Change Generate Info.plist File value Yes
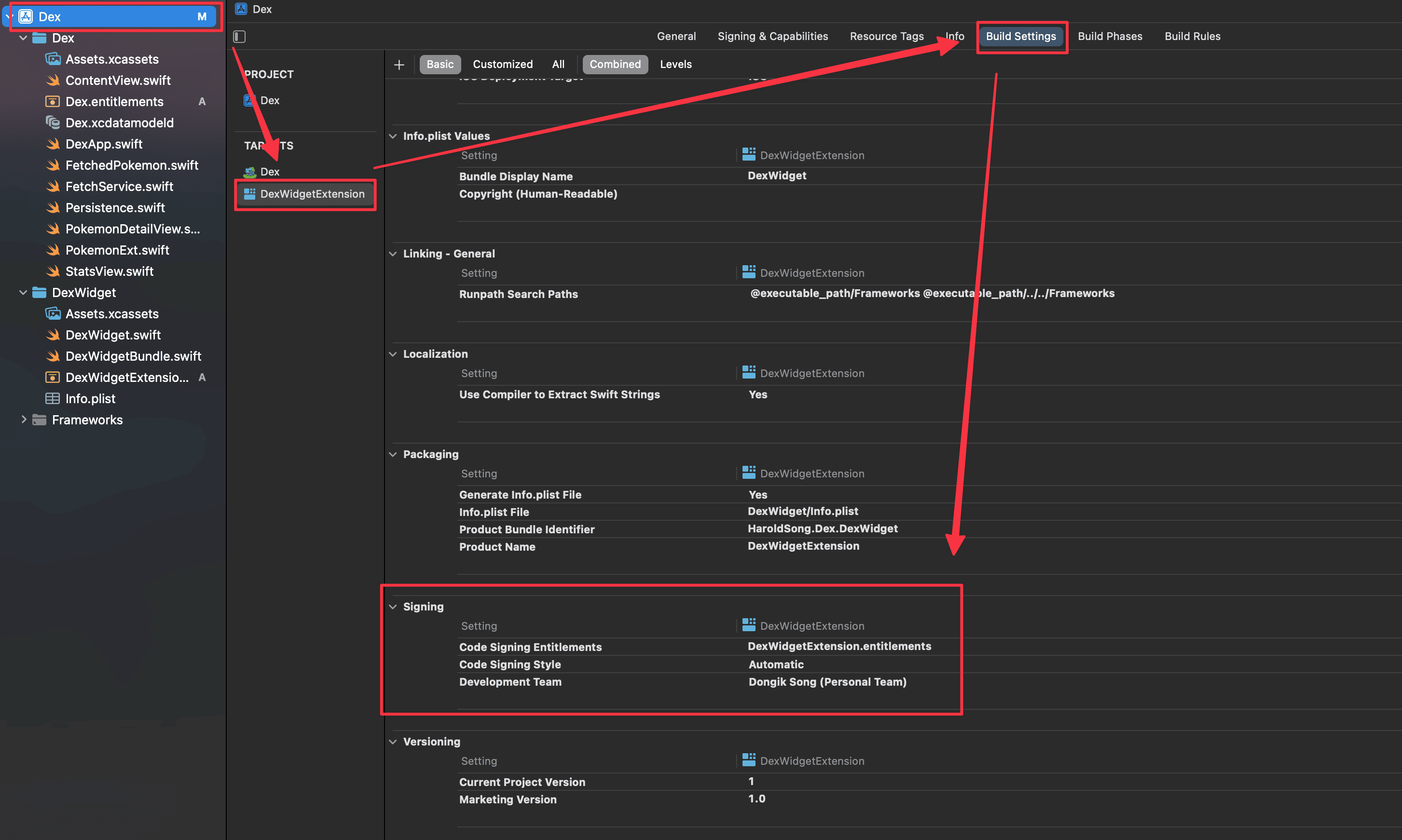 coord(757,495)
